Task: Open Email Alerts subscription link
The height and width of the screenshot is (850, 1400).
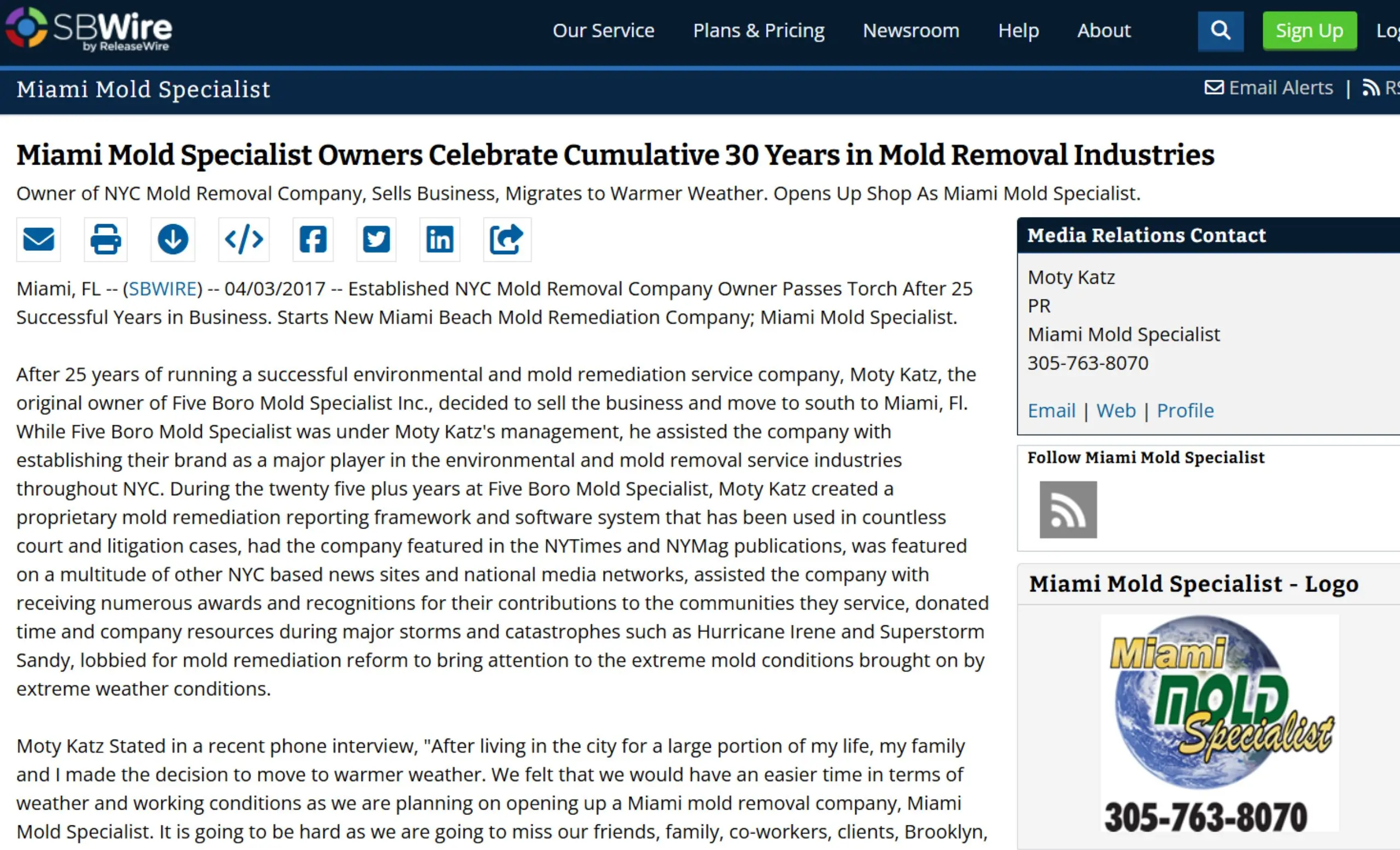Action: [x=1269, y=88]
